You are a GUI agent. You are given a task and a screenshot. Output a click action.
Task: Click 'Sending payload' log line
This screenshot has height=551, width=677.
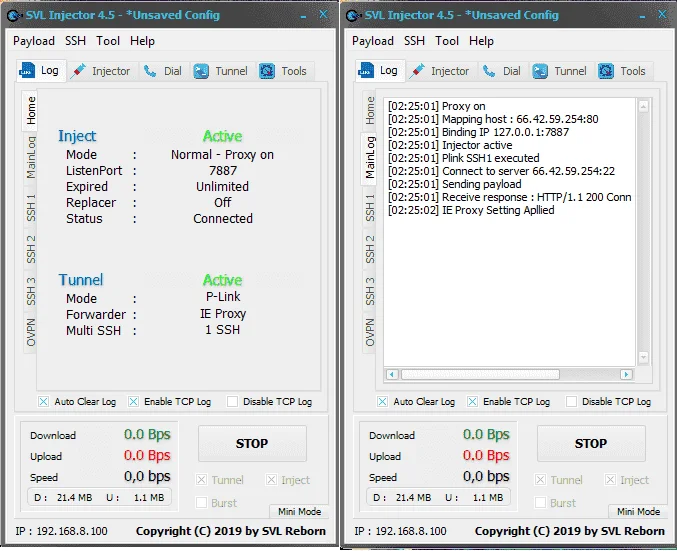(455, 184)
